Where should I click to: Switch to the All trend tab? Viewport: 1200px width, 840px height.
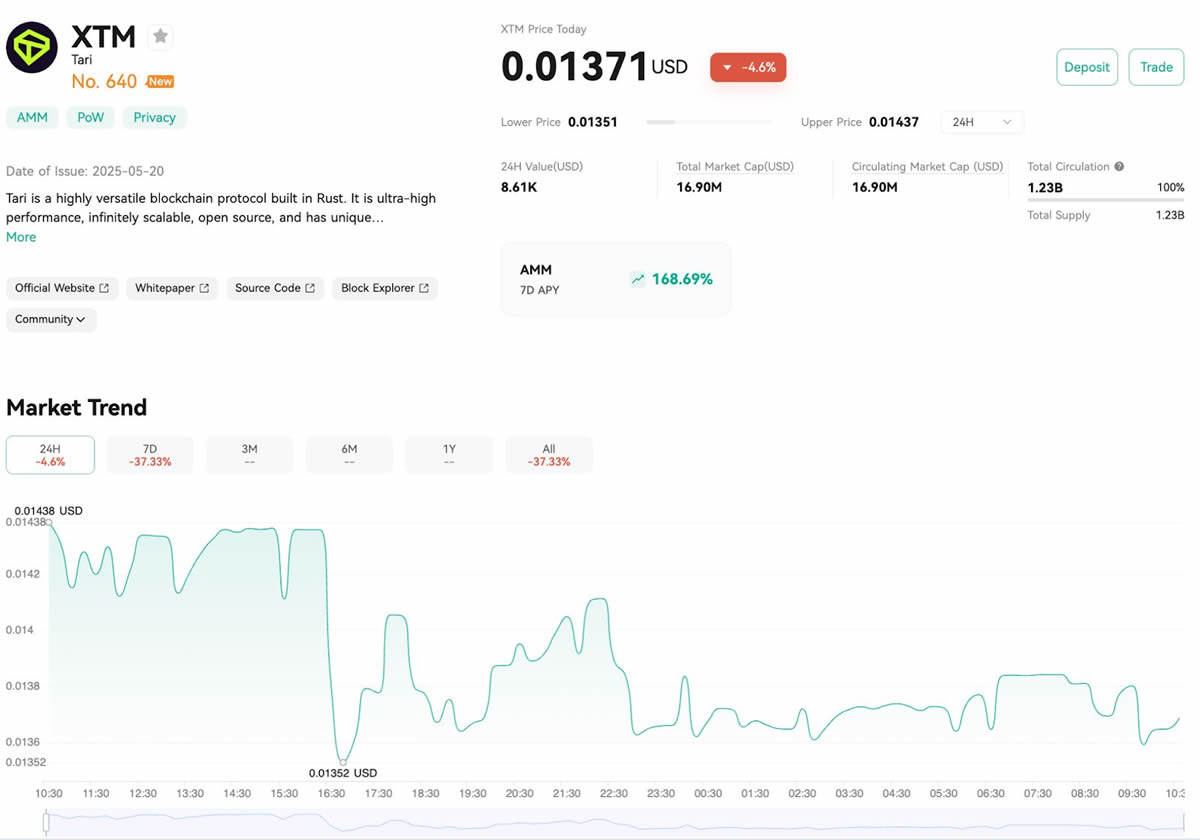click(x=549, y=455)
